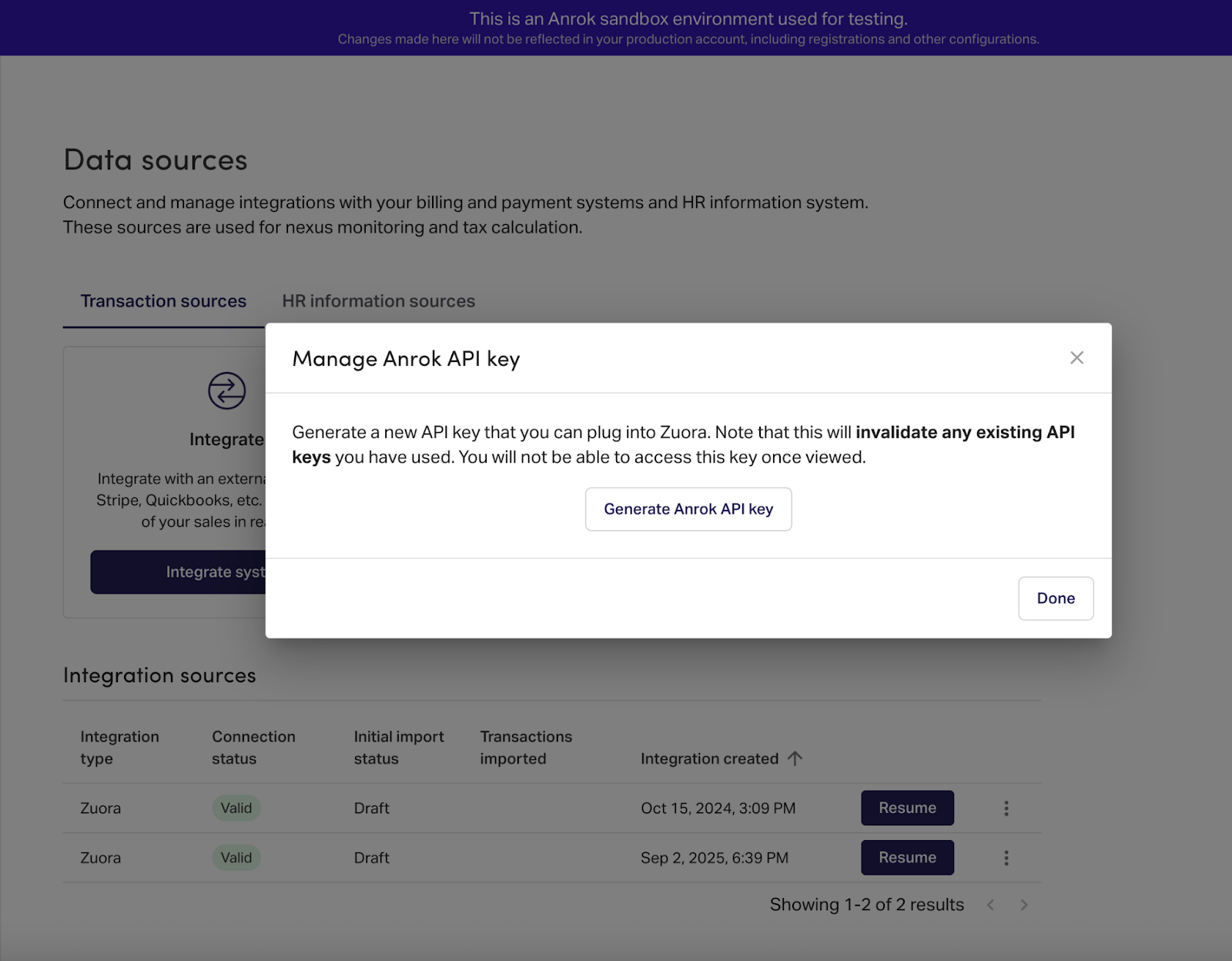Viewport: 1232px width, 961px height.
Task: Resume the Oct 15, 2024 Zuora integration
Action: (907, 808)
